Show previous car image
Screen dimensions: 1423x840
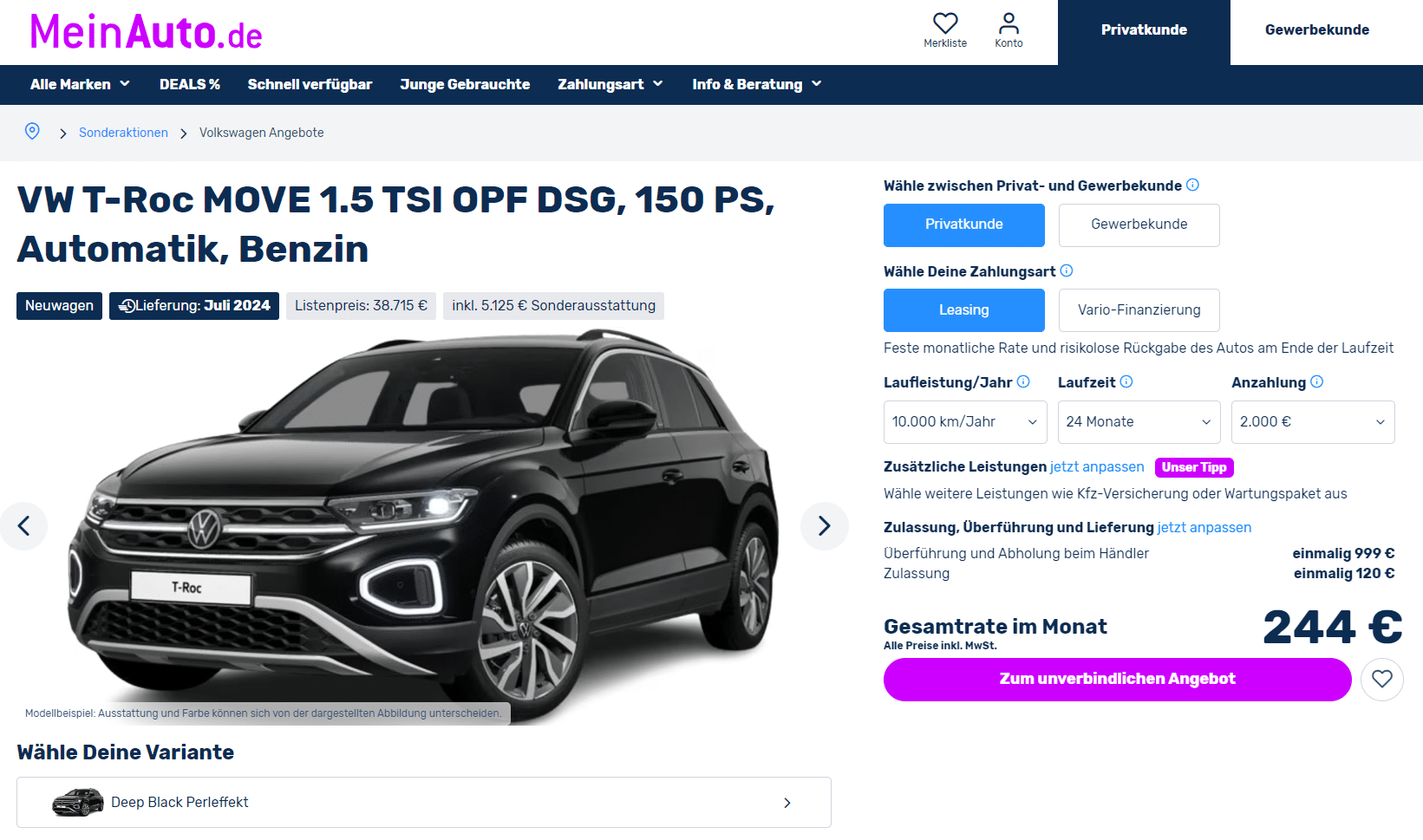click(x=23, y=526)
